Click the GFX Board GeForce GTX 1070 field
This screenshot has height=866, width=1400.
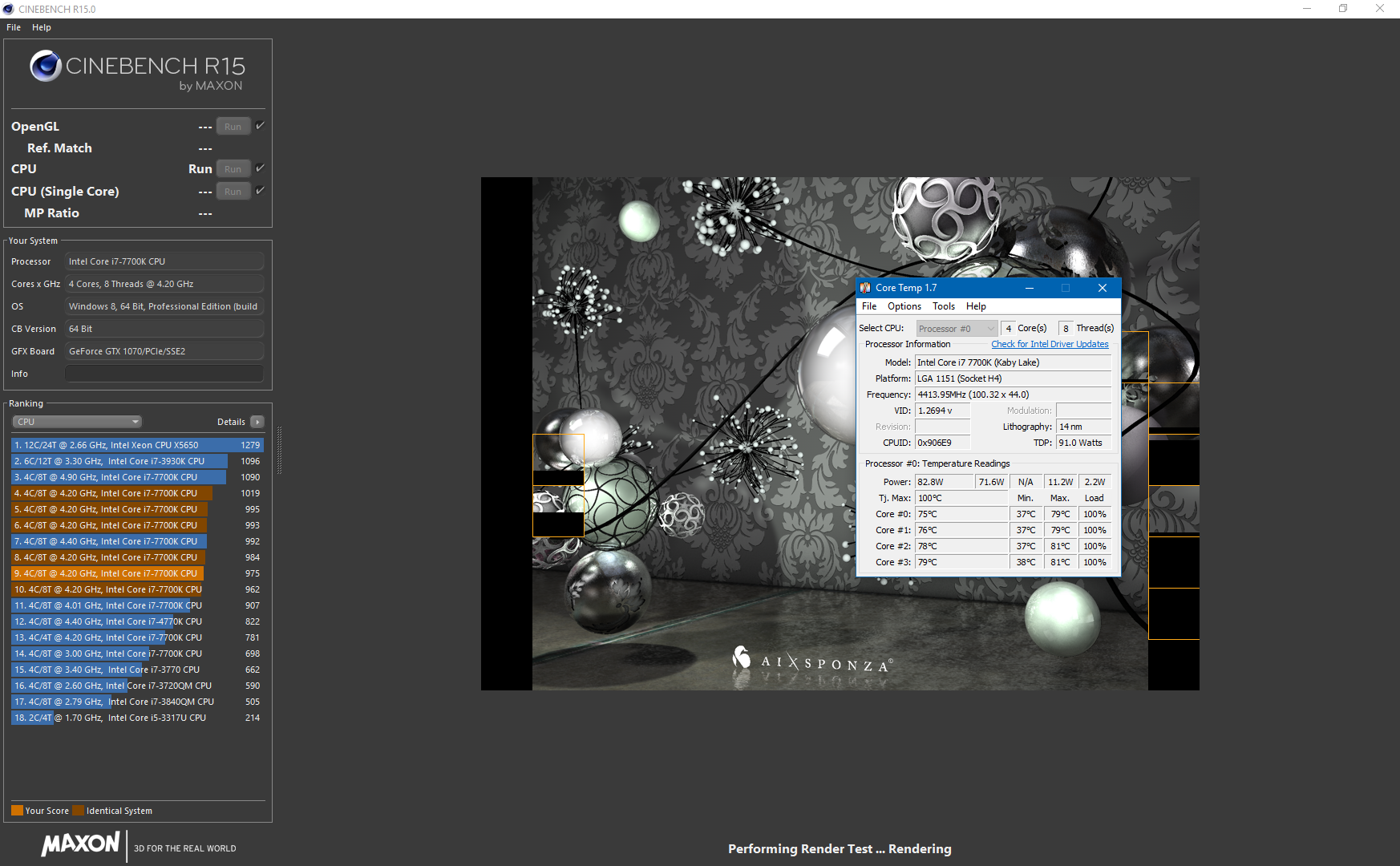164,351
